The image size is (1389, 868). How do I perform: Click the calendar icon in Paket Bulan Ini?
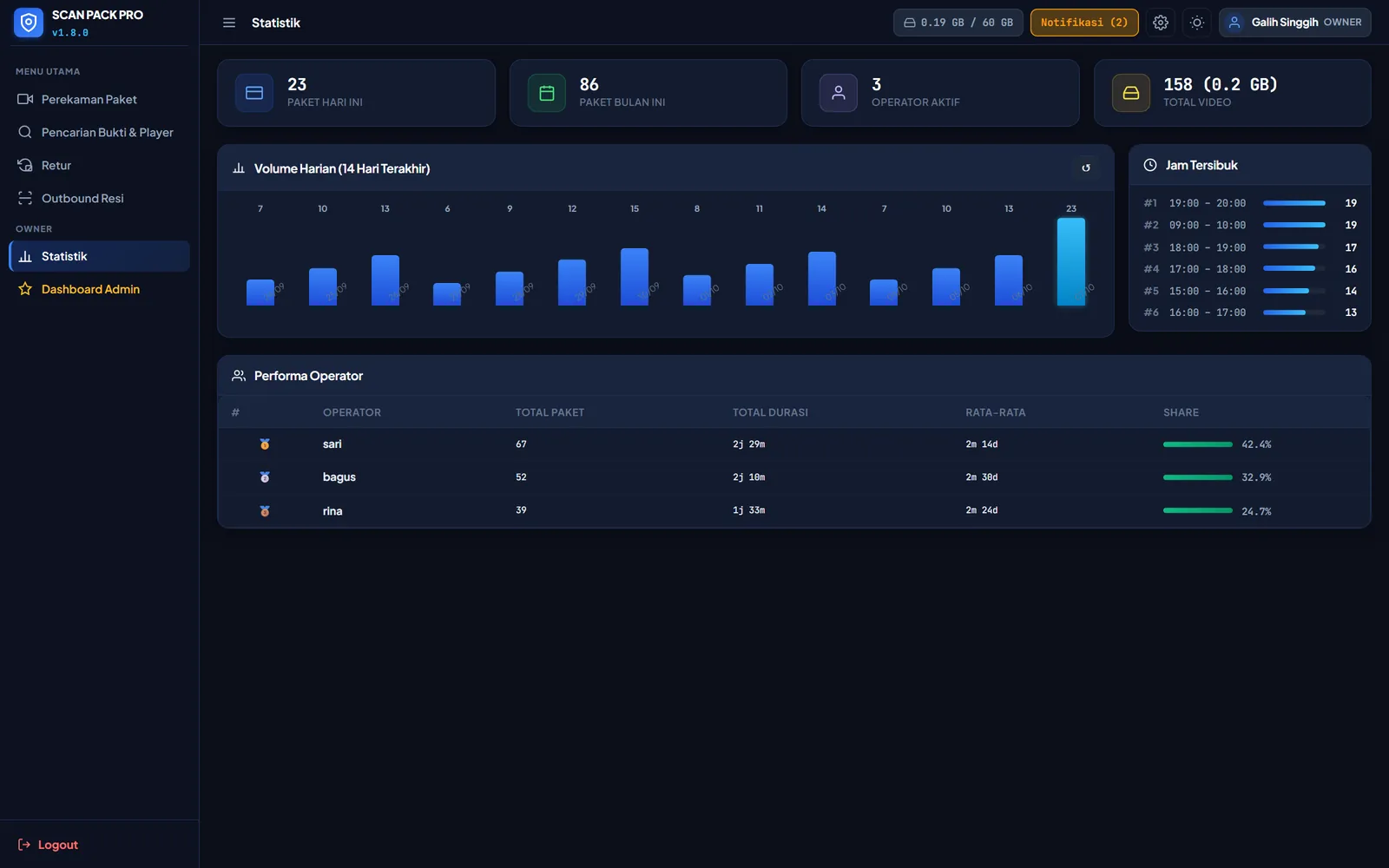(x=547, y=93)
